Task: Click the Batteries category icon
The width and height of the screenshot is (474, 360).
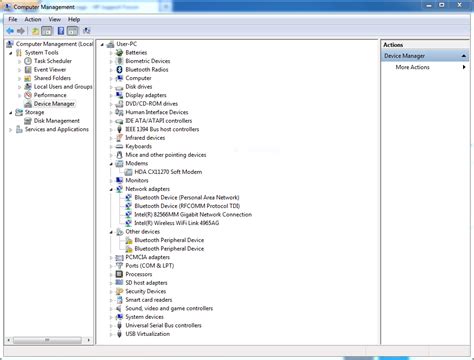Action: 119,52
